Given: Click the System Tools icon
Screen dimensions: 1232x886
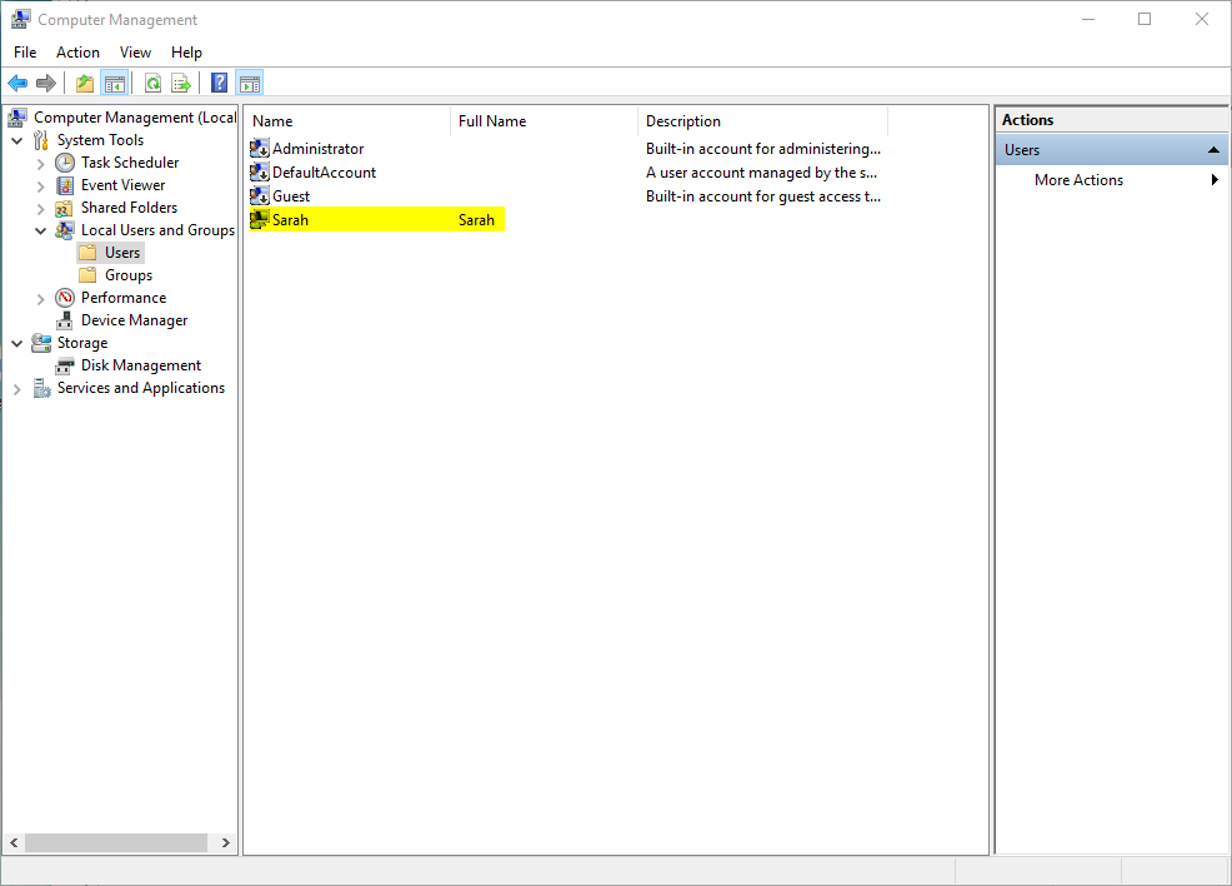Looking at the screenshot, I should pos(41,140).
